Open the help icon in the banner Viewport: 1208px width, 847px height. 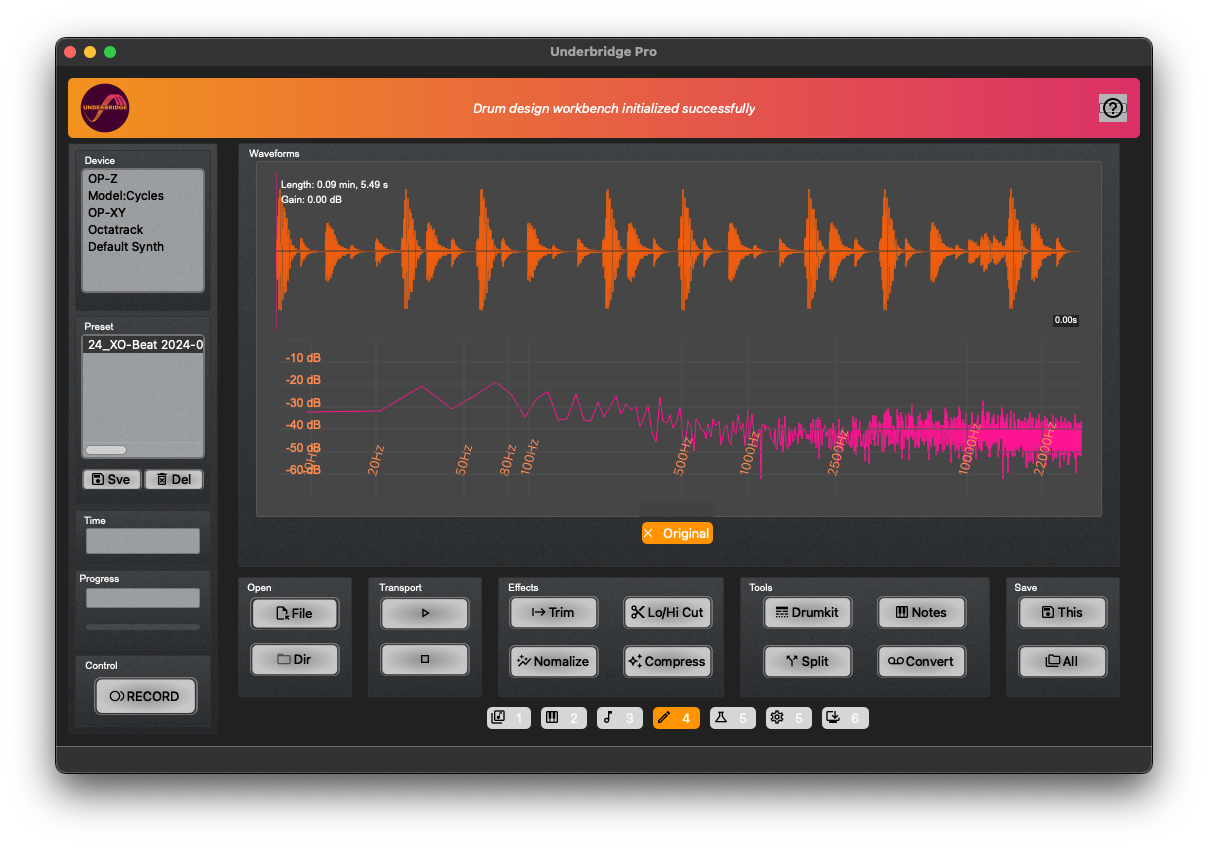click(x=1112, y=108)
